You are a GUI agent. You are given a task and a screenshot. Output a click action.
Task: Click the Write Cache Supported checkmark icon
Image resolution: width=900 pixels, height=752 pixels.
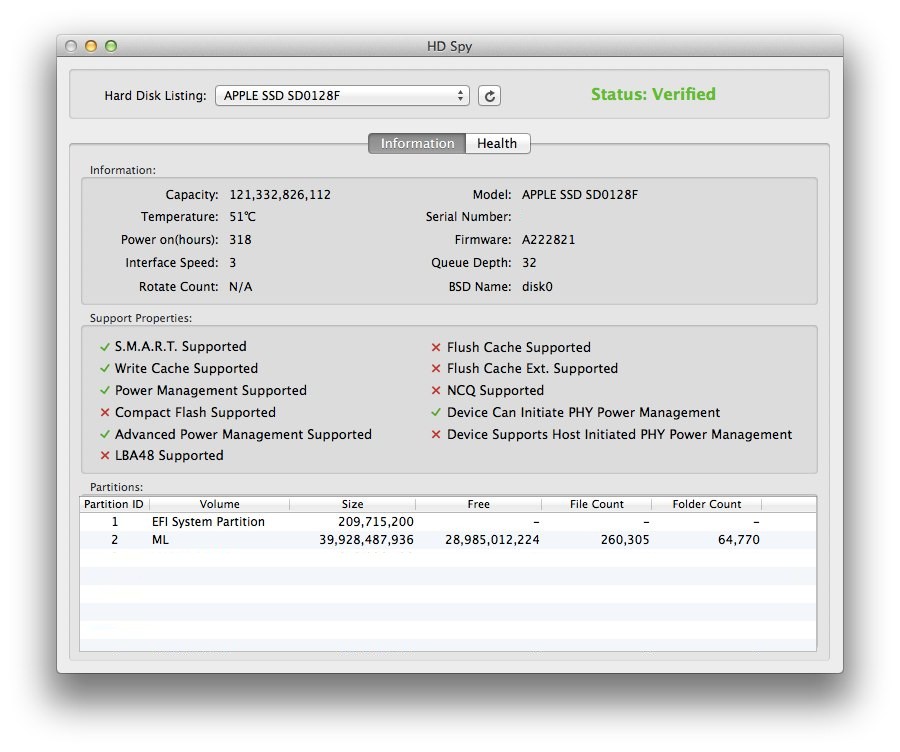pos(104,369)
